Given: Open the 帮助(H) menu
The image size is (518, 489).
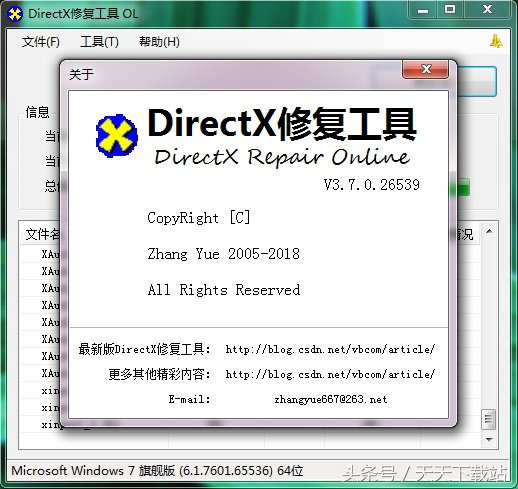Looking at the screenshot, I should point(159,42).
